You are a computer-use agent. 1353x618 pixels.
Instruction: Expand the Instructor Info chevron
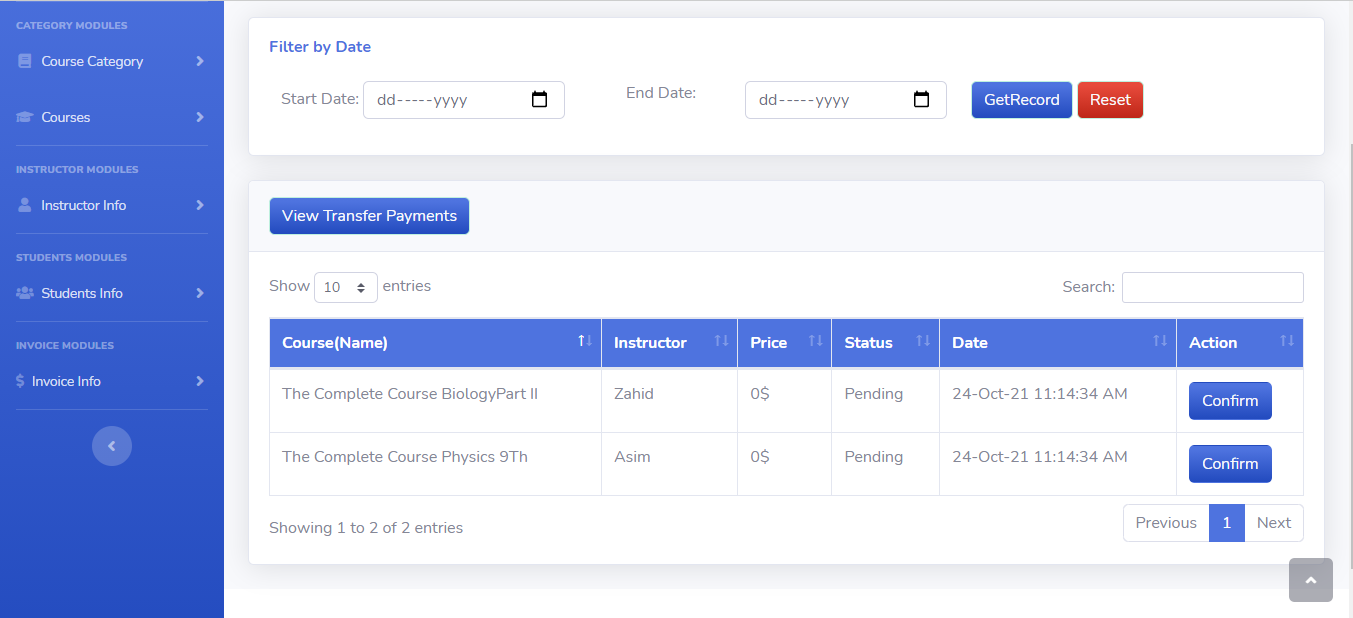[x=200, y=205]
